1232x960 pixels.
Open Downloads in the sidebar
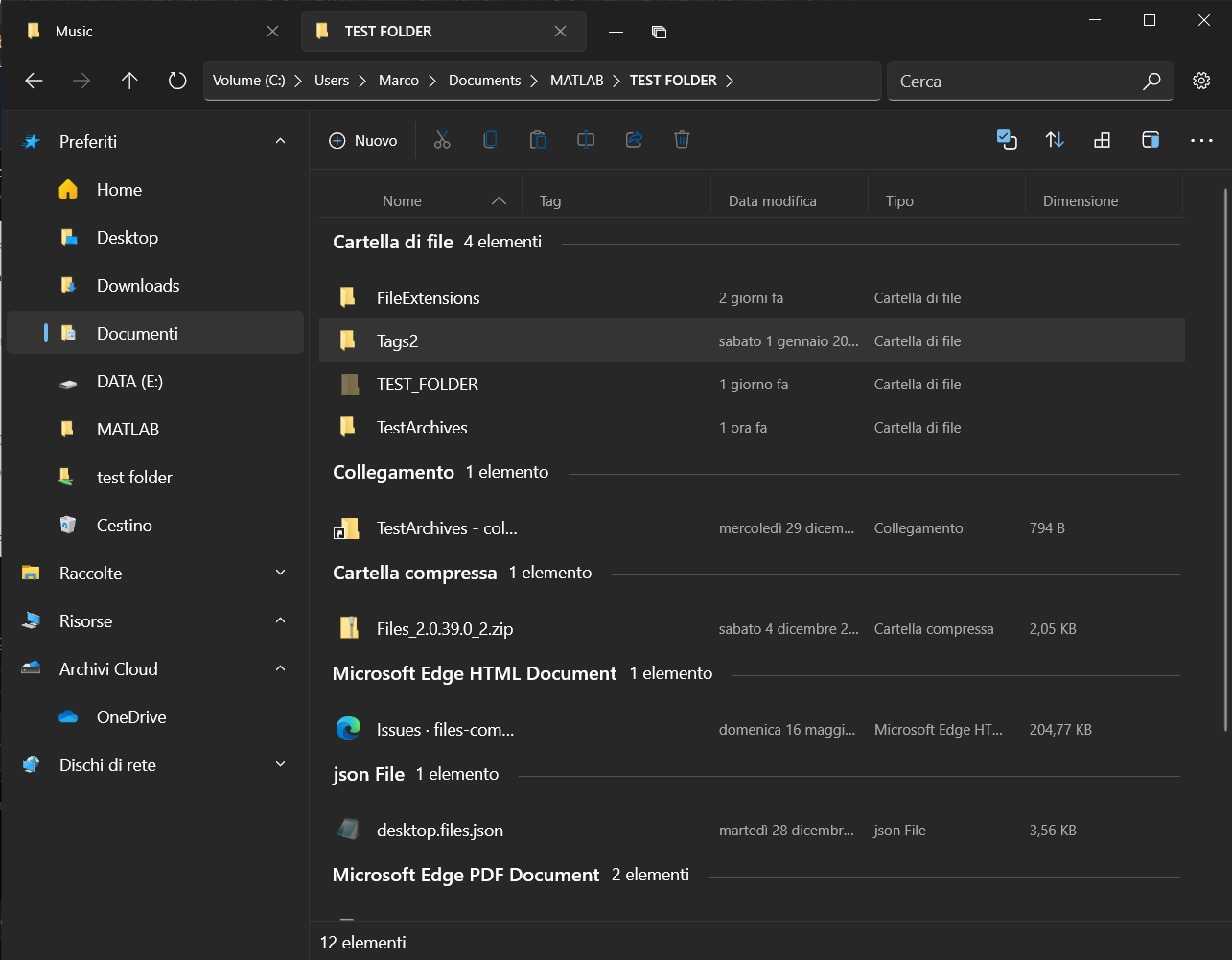coord(155,286)
